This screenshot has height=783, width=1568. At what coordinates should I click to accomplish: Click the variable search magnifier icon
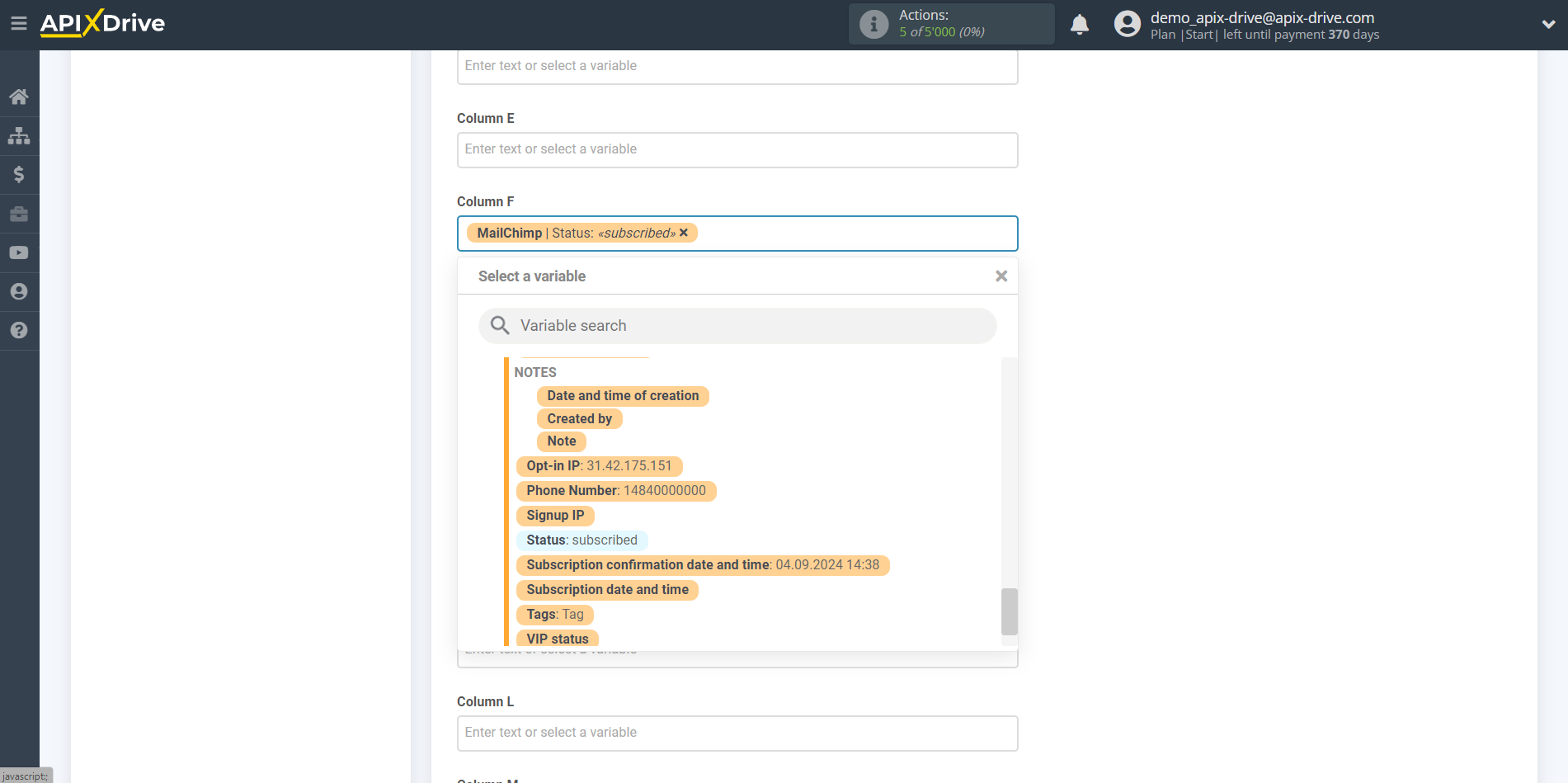[x=500, y=325]
